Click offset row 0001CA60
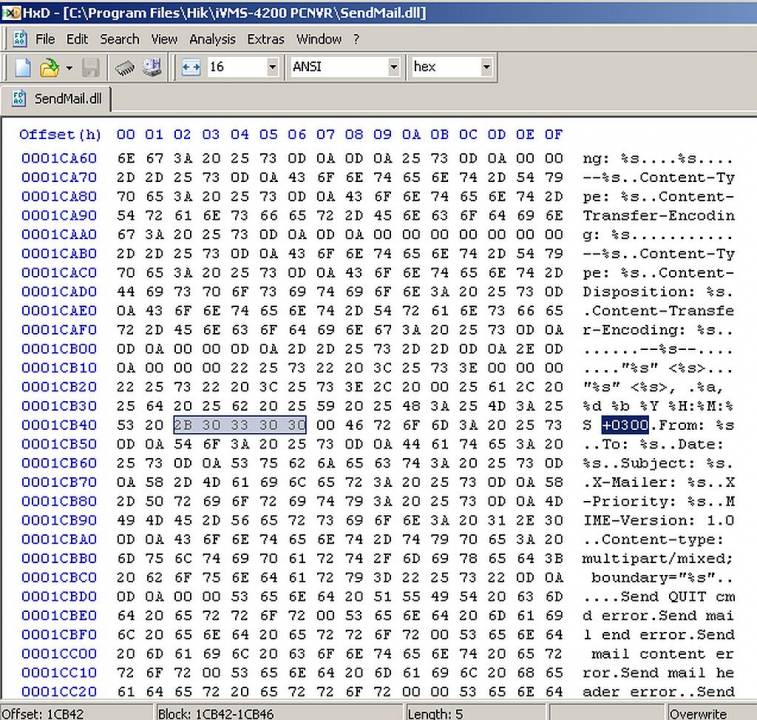Viewport: 757px width, 720px height. [59, 158]
